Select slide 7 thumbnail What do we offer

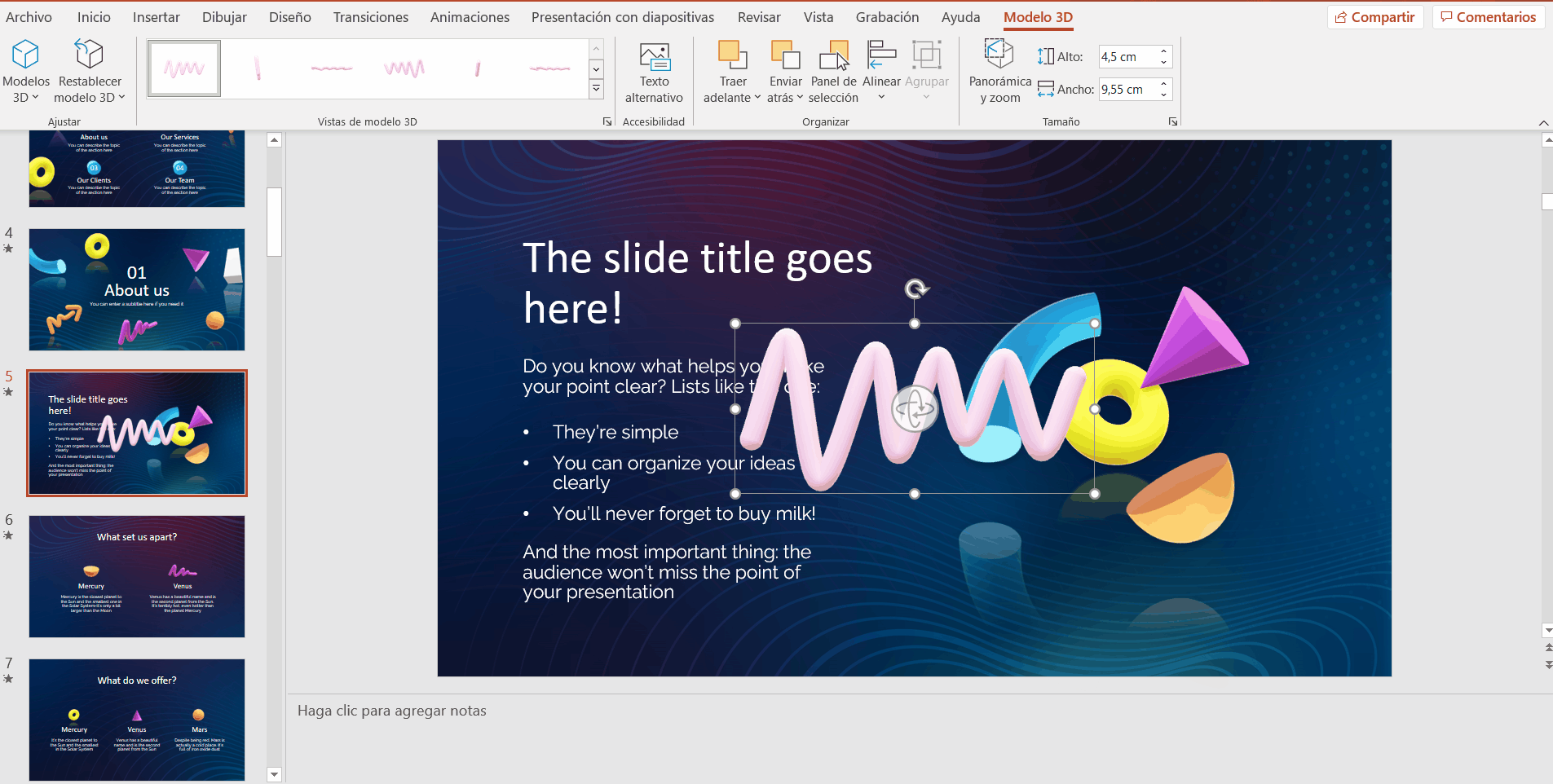(137, 720)
